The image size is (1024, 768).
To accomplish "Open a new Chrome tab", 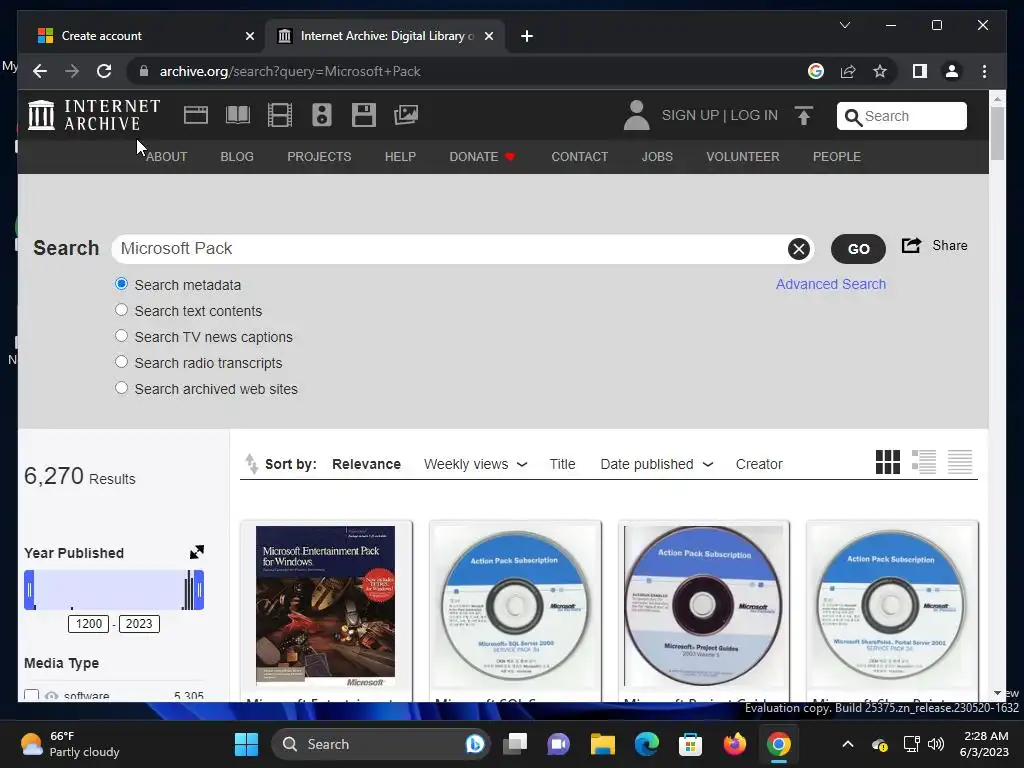I will [527, 36].
